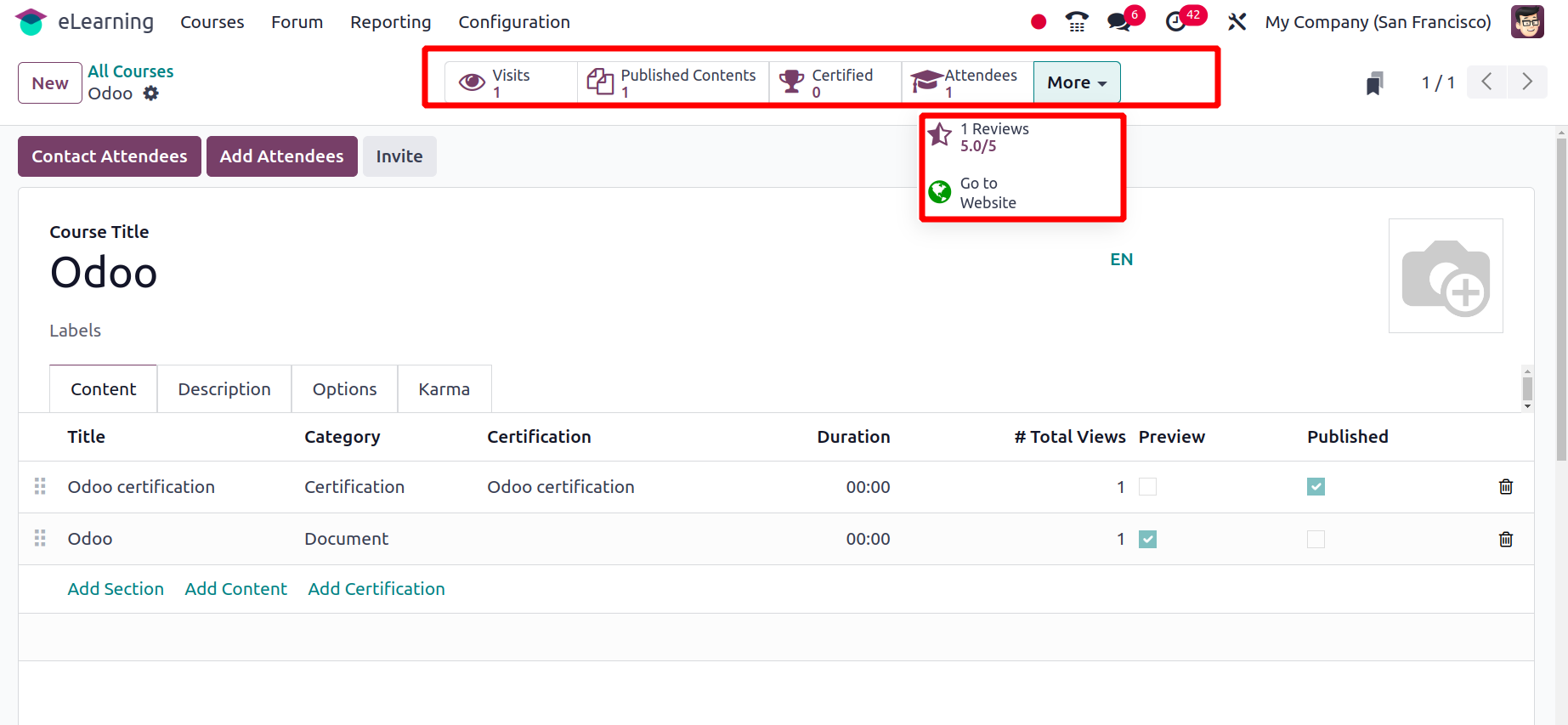The height and width of the screenshot is (725, 1568).
Task: Switch to the Options tab
Action: point(344,389)
